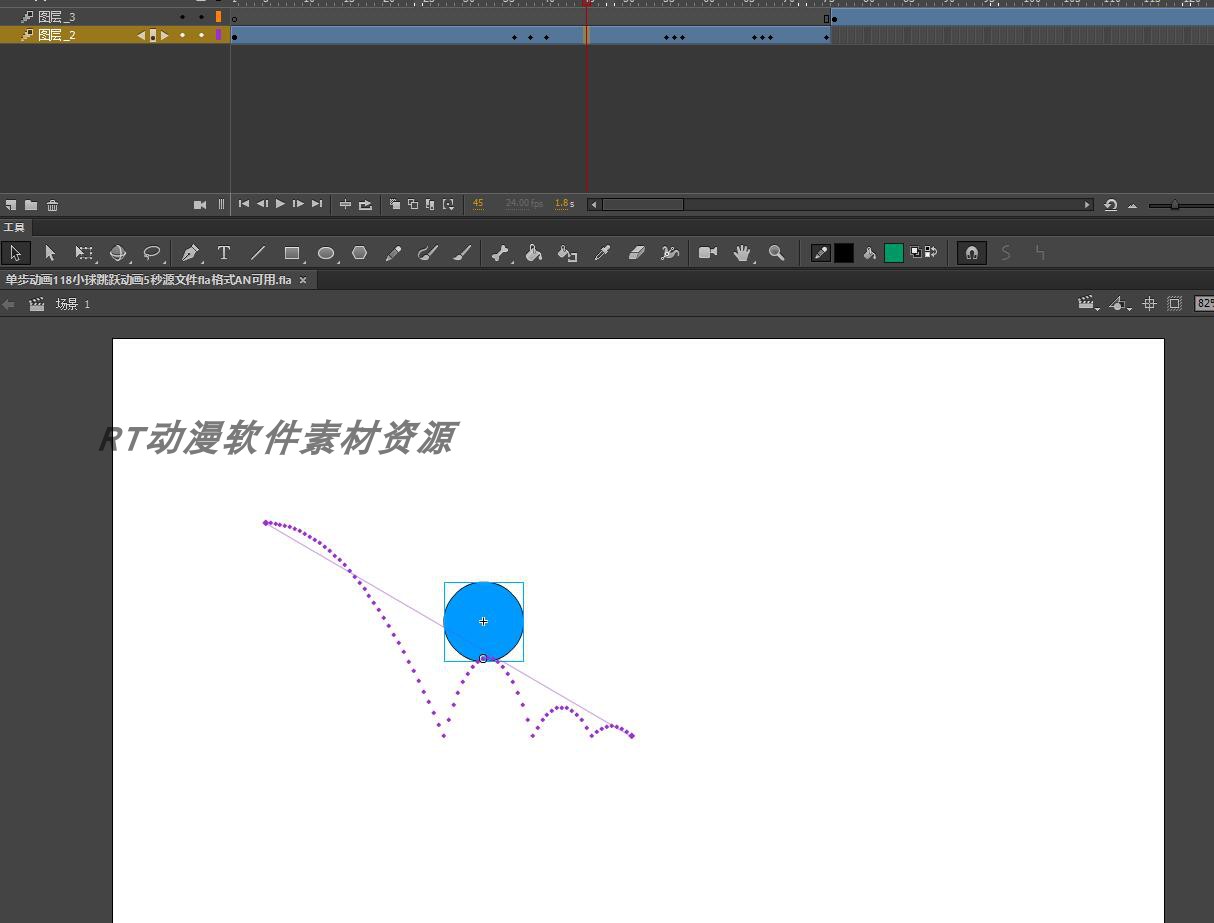This screenshot has width=1214, height=923.
Task: Reset to black and white colors
Action: click(916, 253)
